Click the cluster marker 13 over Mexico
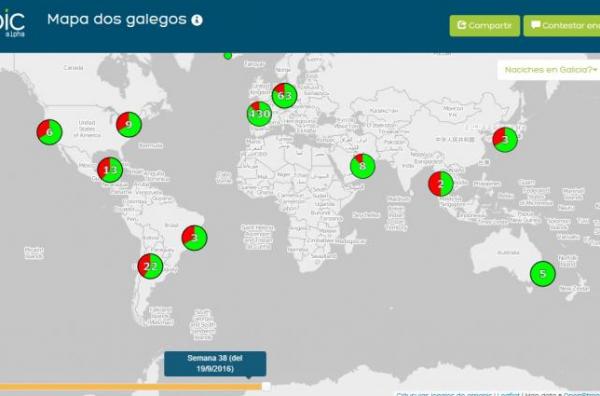 click(110, 170)
